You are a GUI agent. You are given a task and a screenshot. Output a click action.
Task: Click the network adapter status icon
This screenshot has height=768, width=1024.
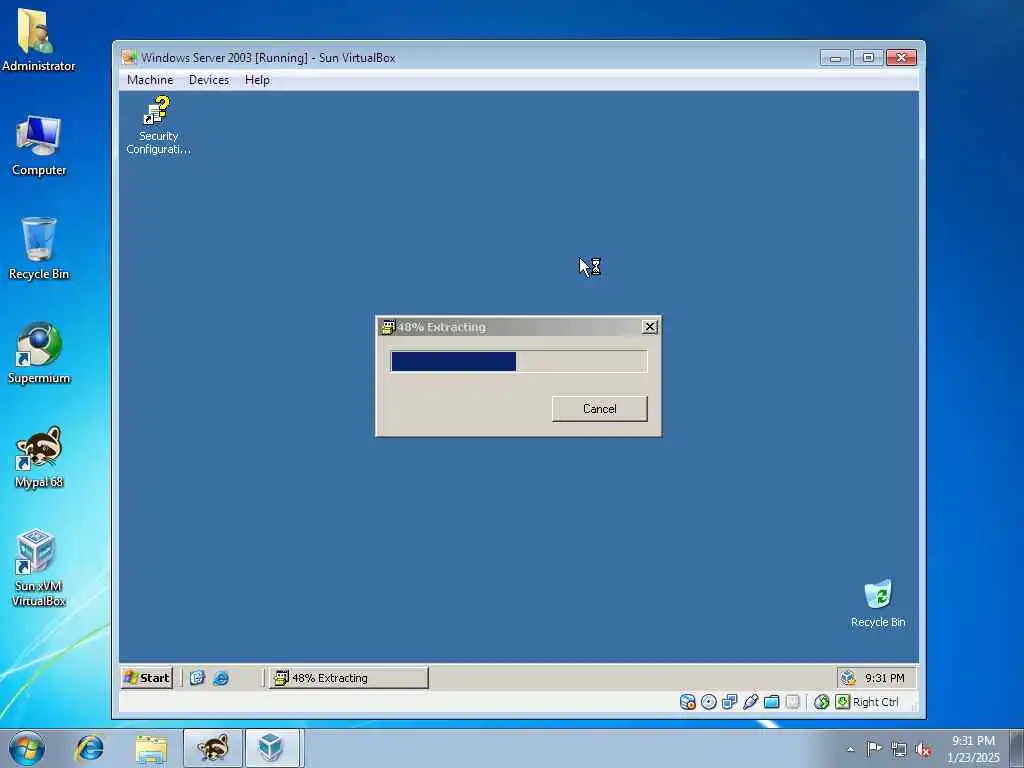click(x=729, y=702)
